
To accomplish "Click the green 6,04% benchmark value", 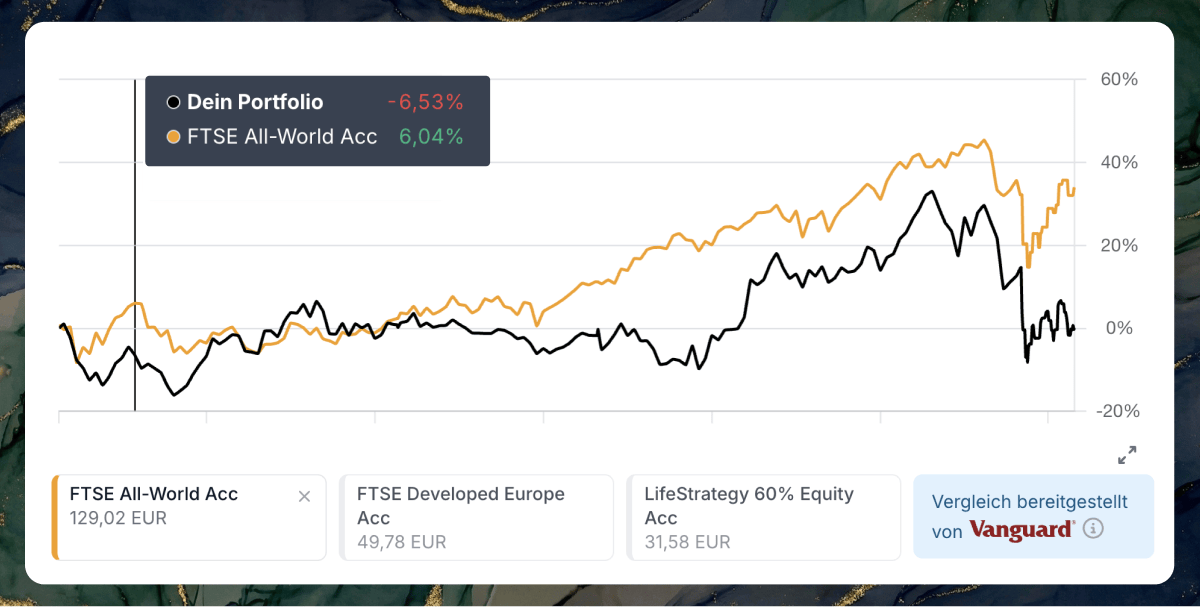I will coord(431,137).
